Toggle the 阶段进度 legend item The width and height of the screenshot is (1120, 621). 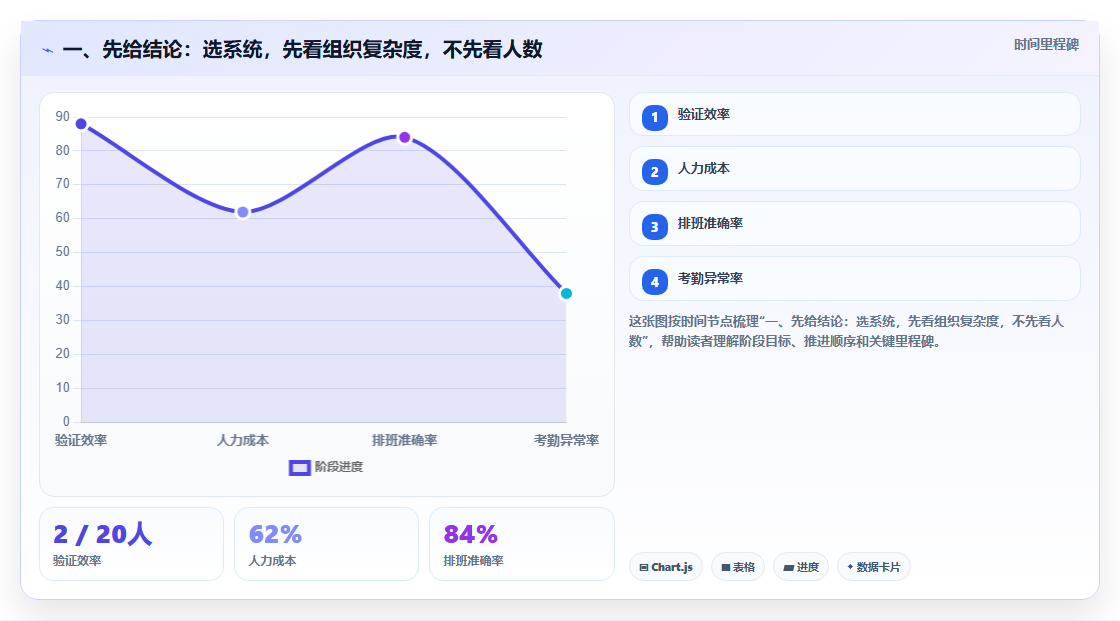pos(326,467)
